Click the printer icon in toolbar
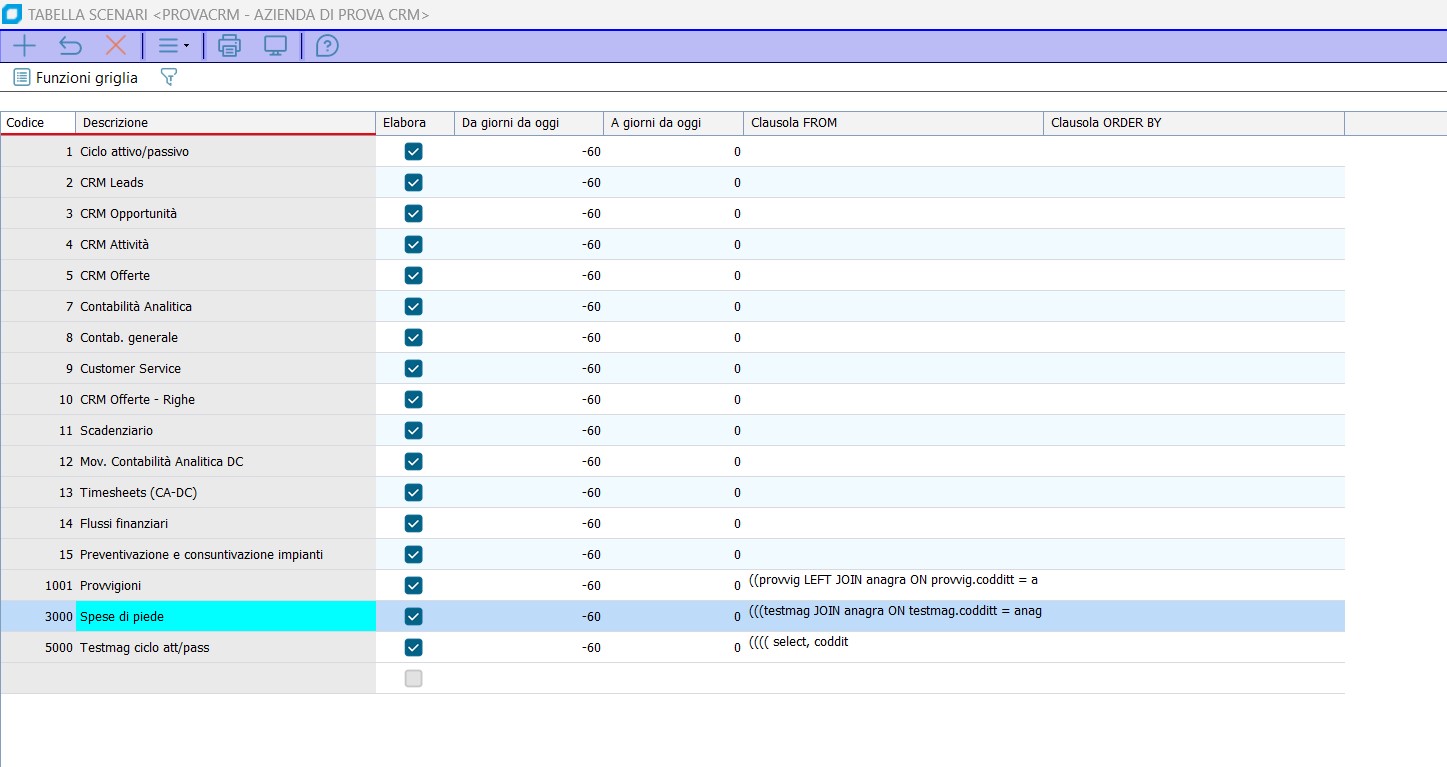This screenshot has width=1447, height=767. pyautogui.click(x=229, y=46)
